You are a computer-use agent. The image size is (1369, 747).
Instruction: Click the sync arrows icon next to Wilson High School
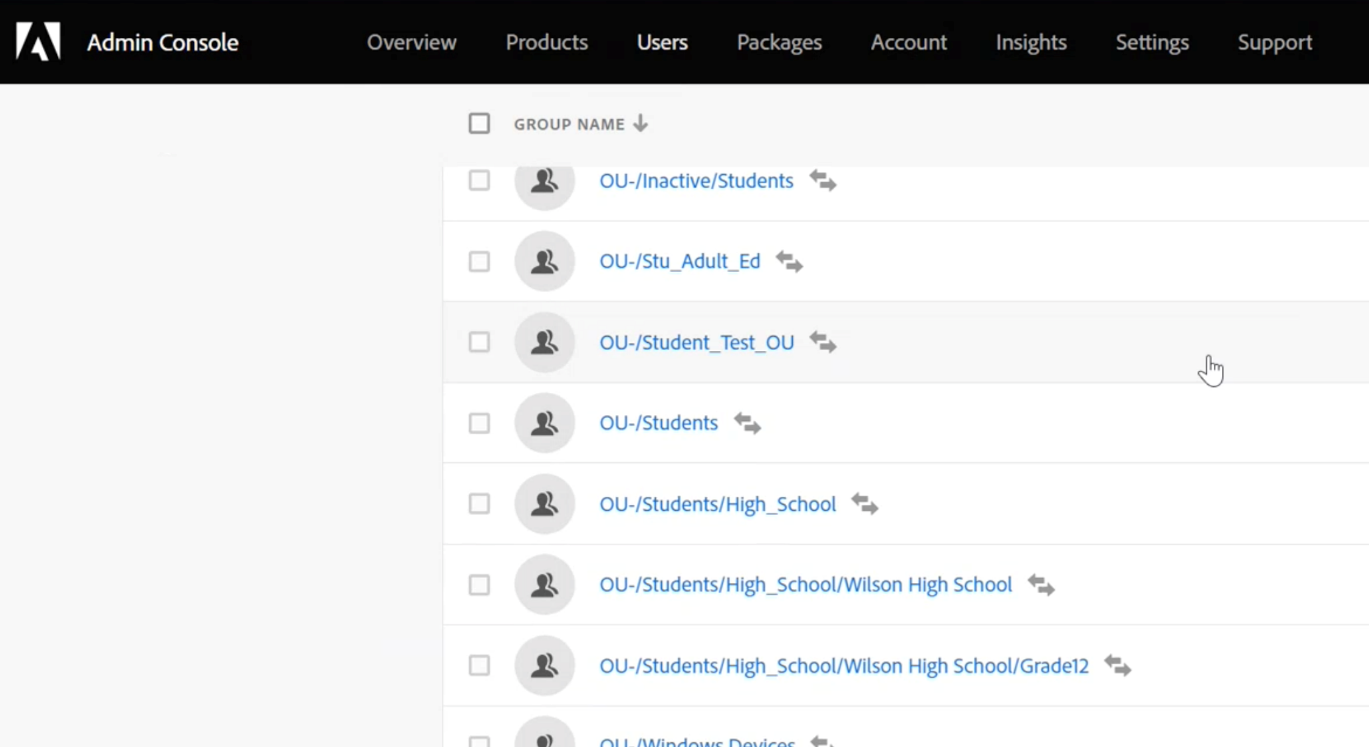(1040, 585)
